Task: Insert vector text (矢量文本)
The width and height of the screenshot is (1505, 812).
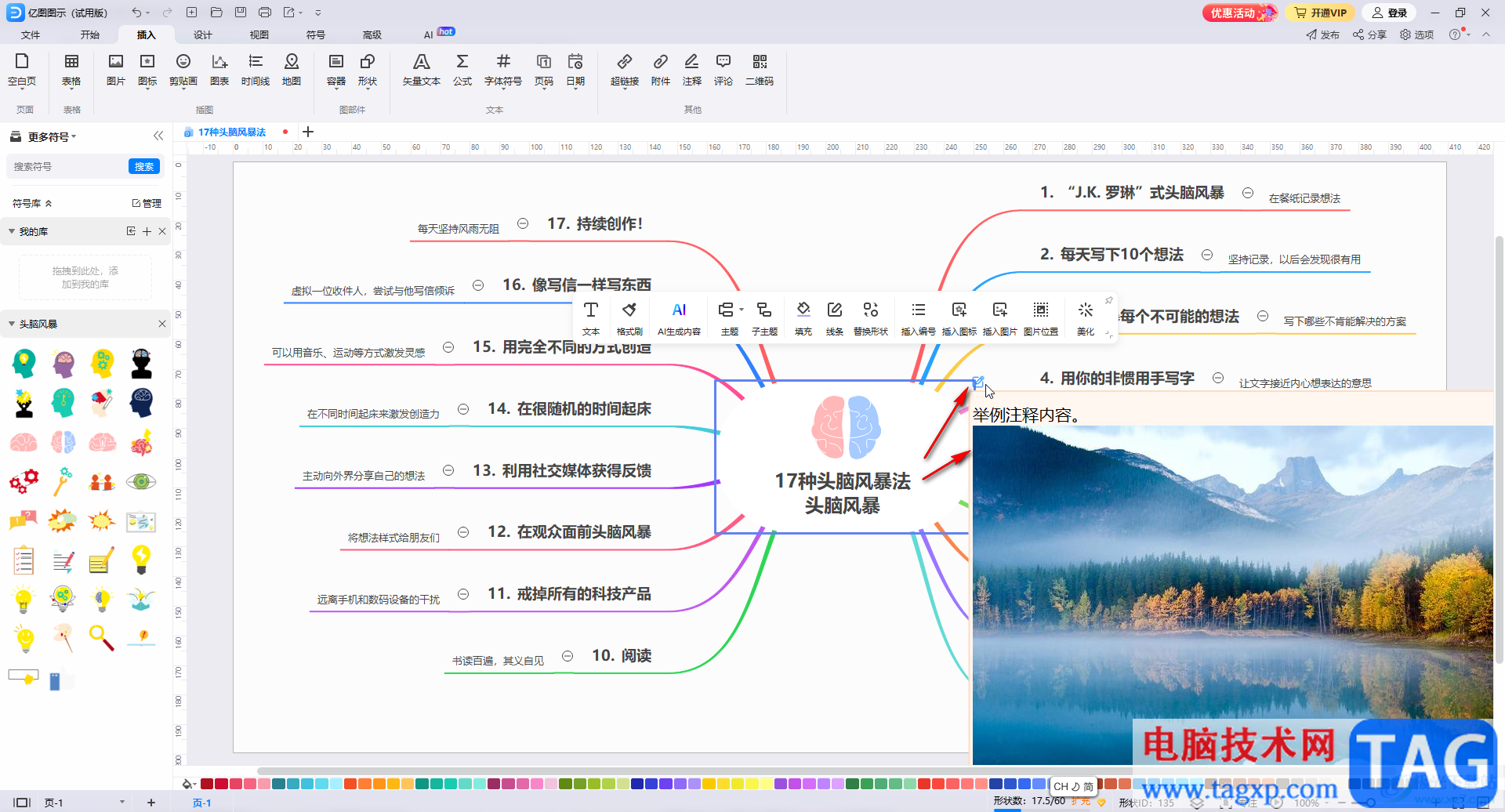Action: pos(422,69)
